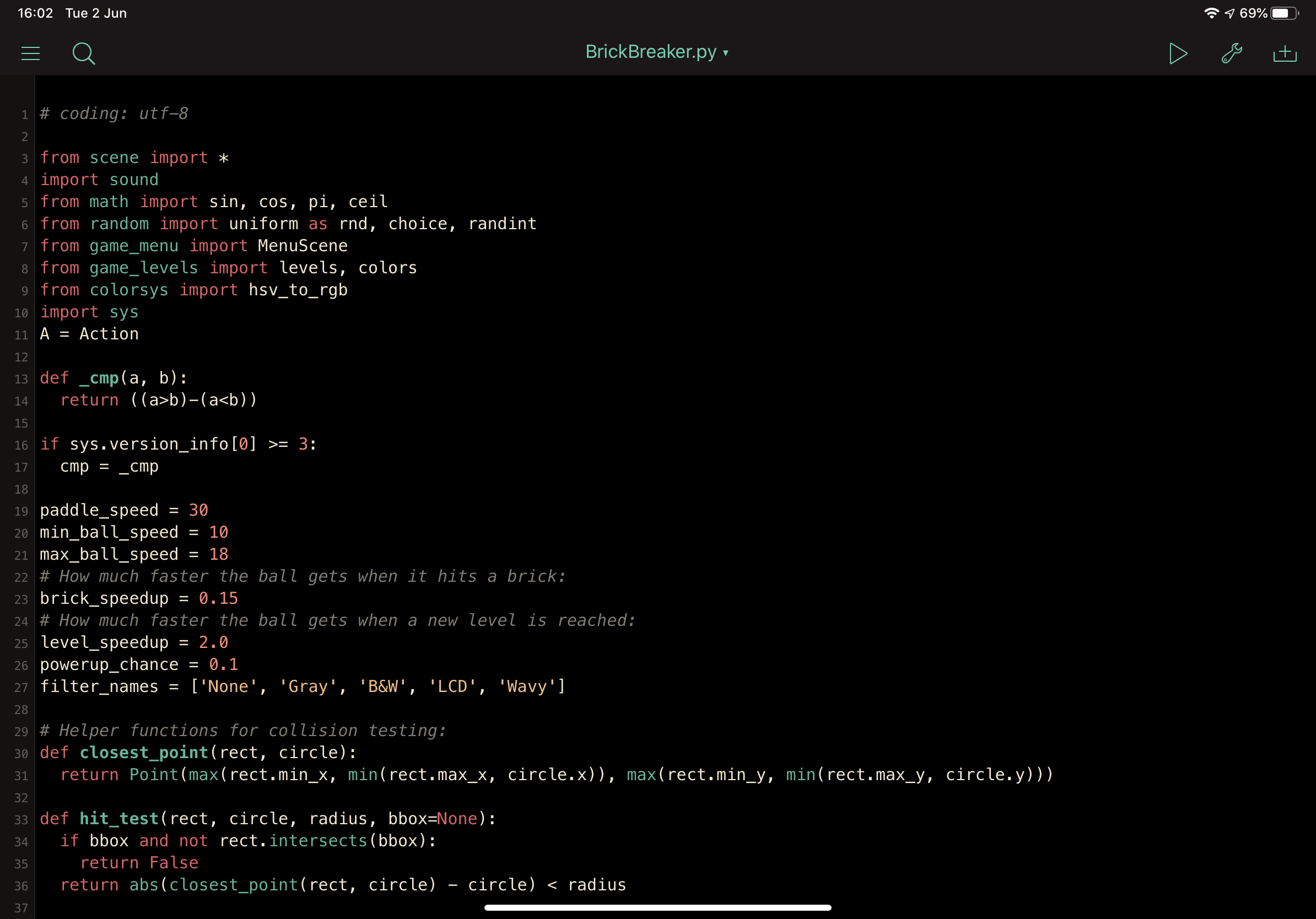
Task: Open the add-tab plus icon
Action: click(1285, 53)
